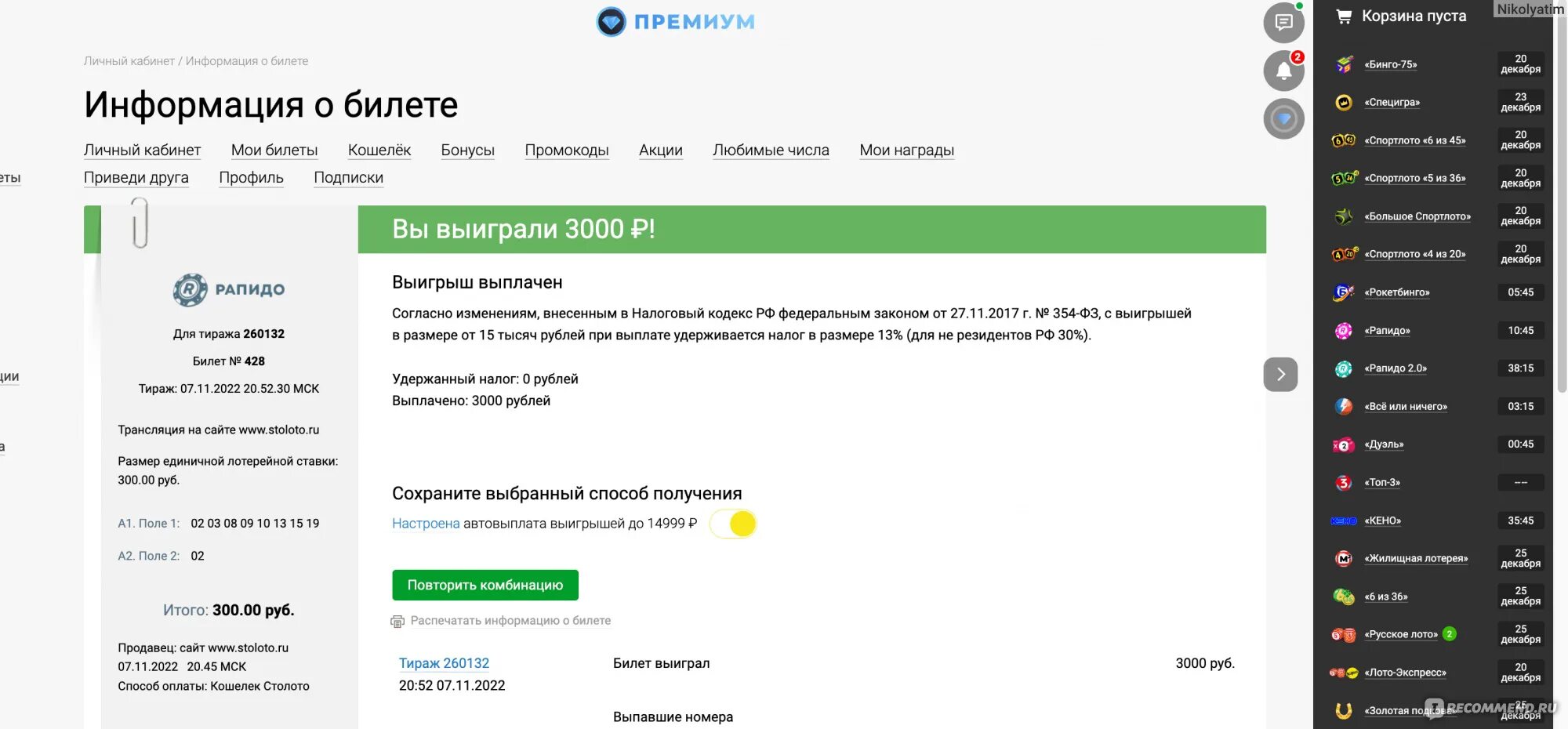Click the Рапидо logo on the ticket
The image size is (1568, 729).
coord(229,289)
